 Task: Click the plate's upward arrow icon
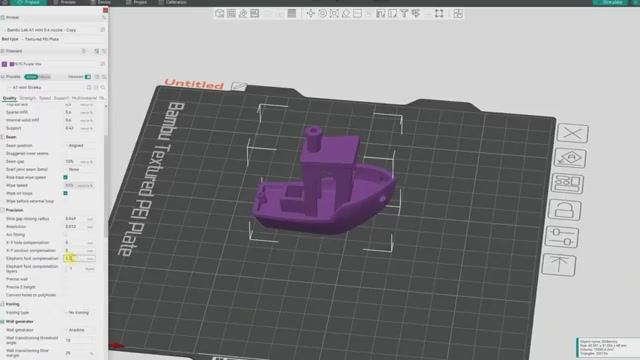point(559,265)
